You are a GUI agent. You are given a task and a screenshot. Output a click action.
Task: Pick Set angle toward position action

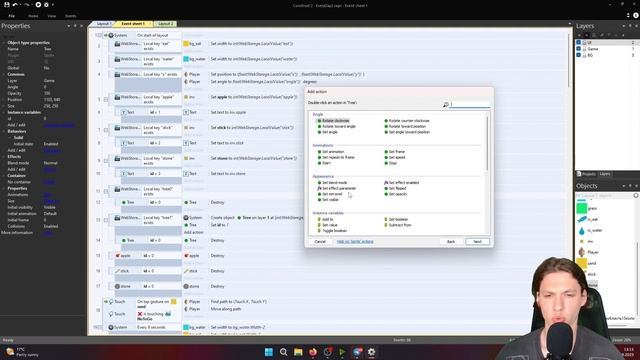click(407, 132)
